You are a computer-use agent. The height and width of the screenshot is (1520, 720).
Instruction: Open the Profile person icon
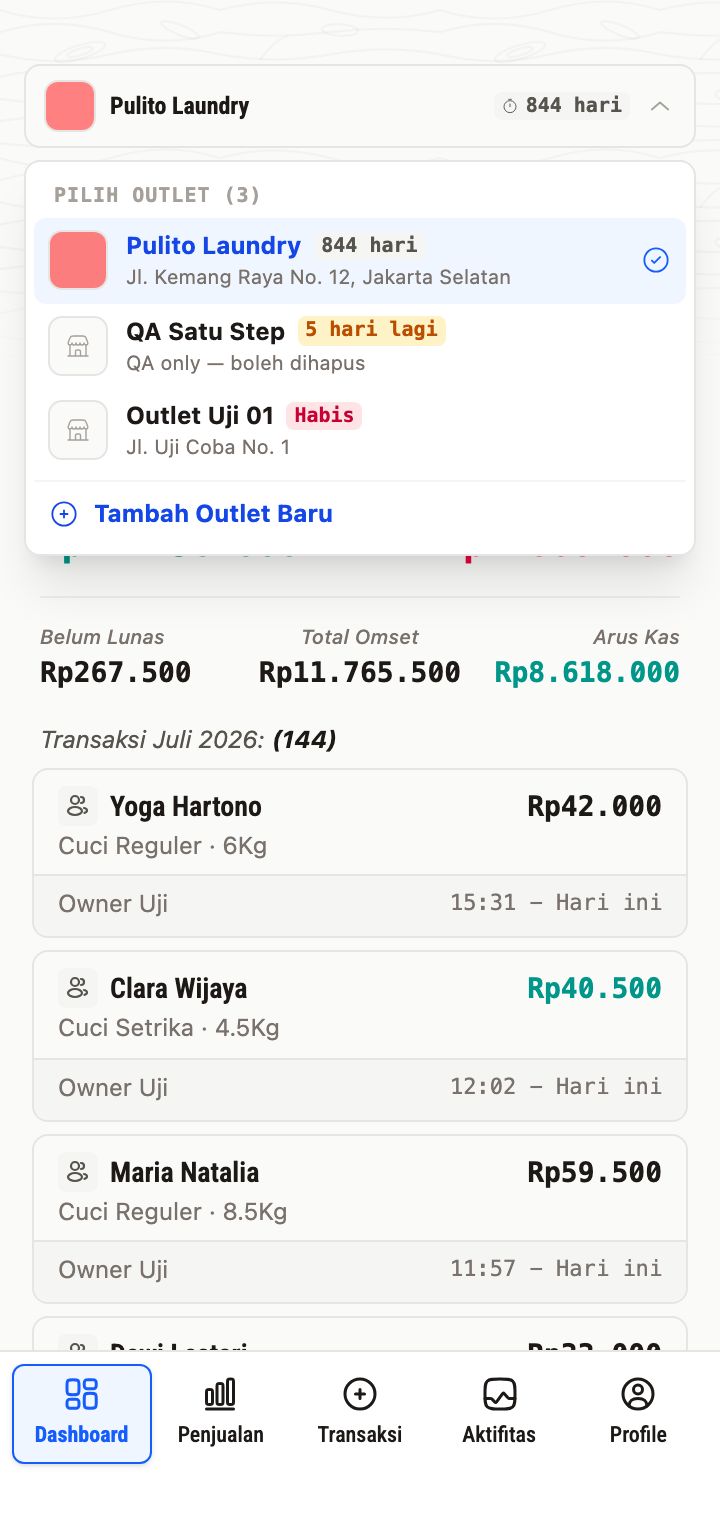tap(638, 1393)
